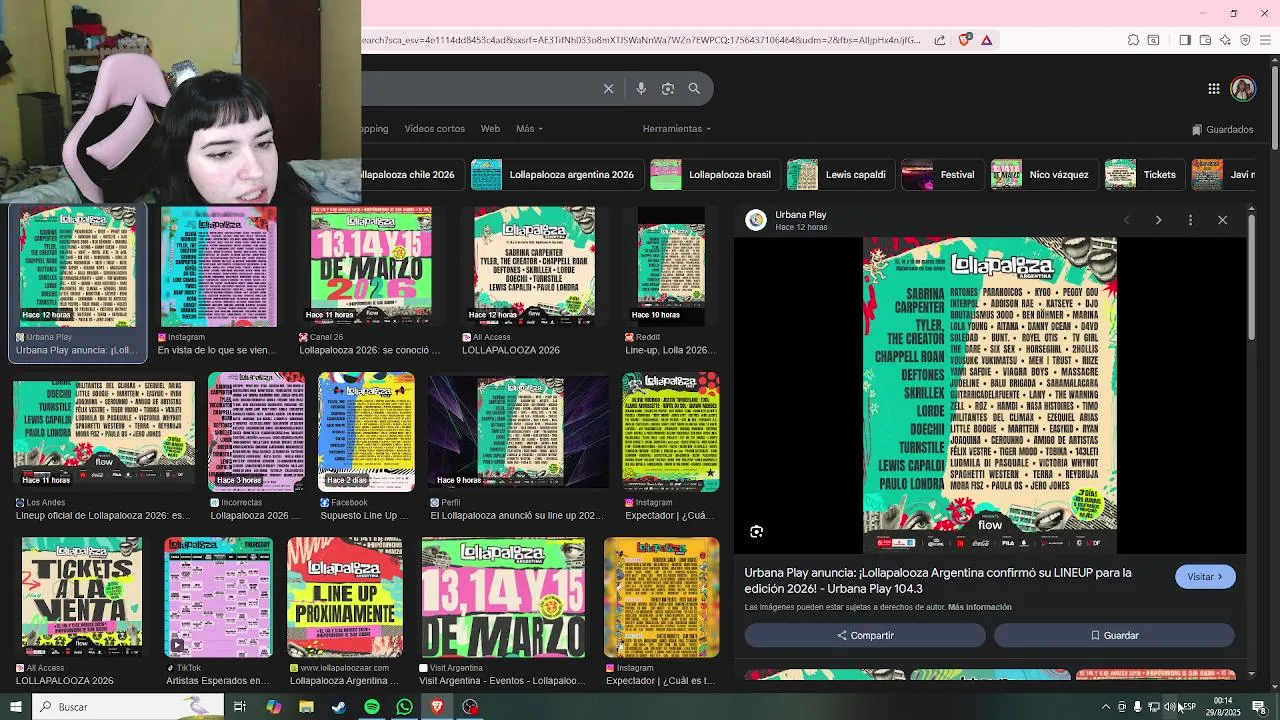
Task: Click the share page icon in address bar
Action: click(940, 40)
